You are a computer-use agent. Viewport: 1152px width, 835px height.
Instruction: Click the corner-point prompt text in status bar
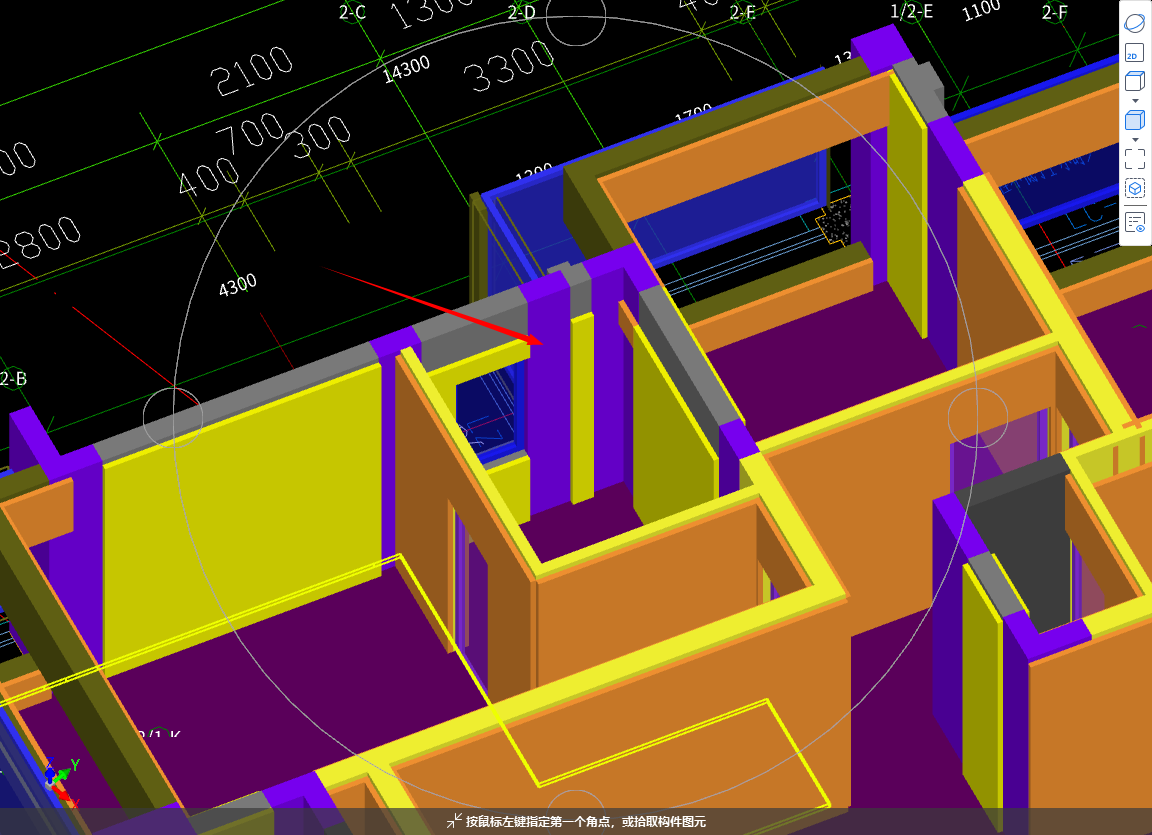(586, 821)
